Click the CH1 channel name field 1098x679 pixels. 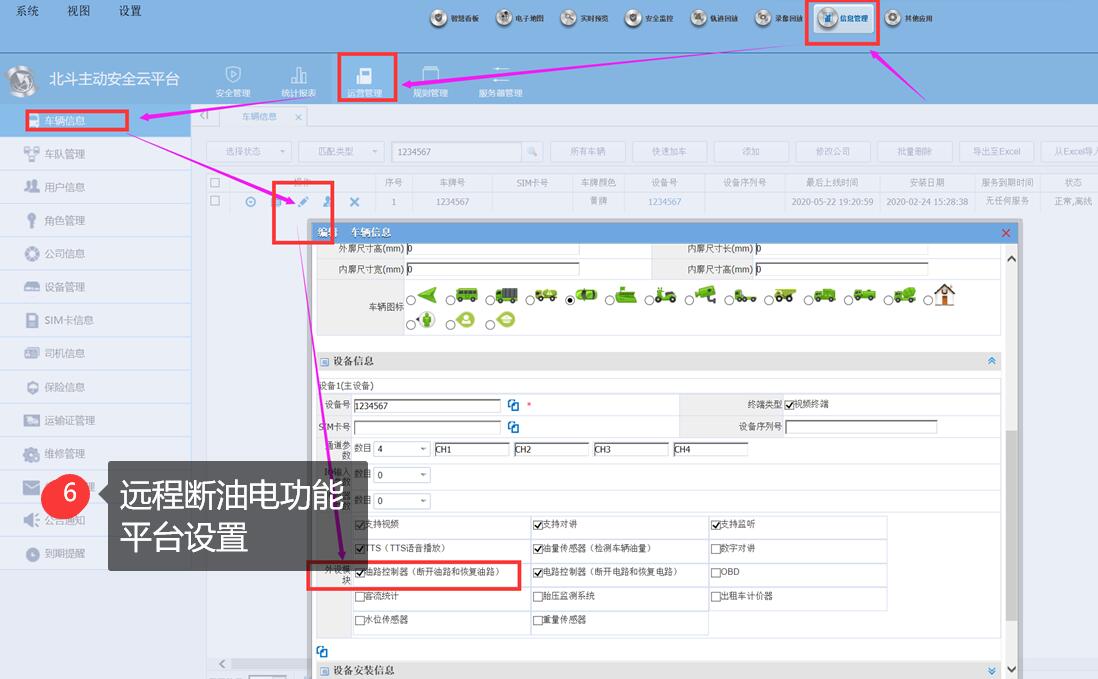tap(471, 449)
